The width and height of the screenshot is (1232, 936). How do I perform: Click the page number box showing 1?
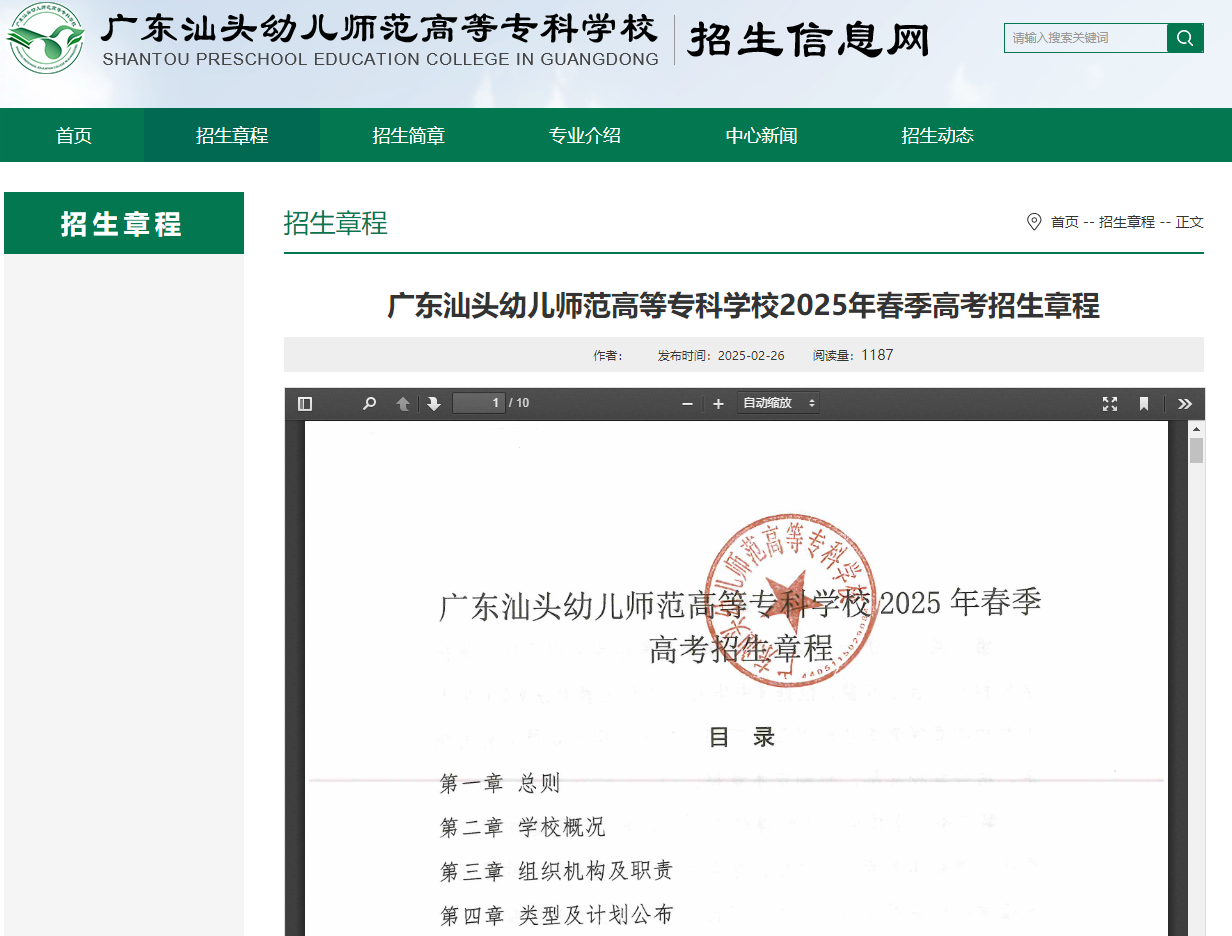[481, 402]
